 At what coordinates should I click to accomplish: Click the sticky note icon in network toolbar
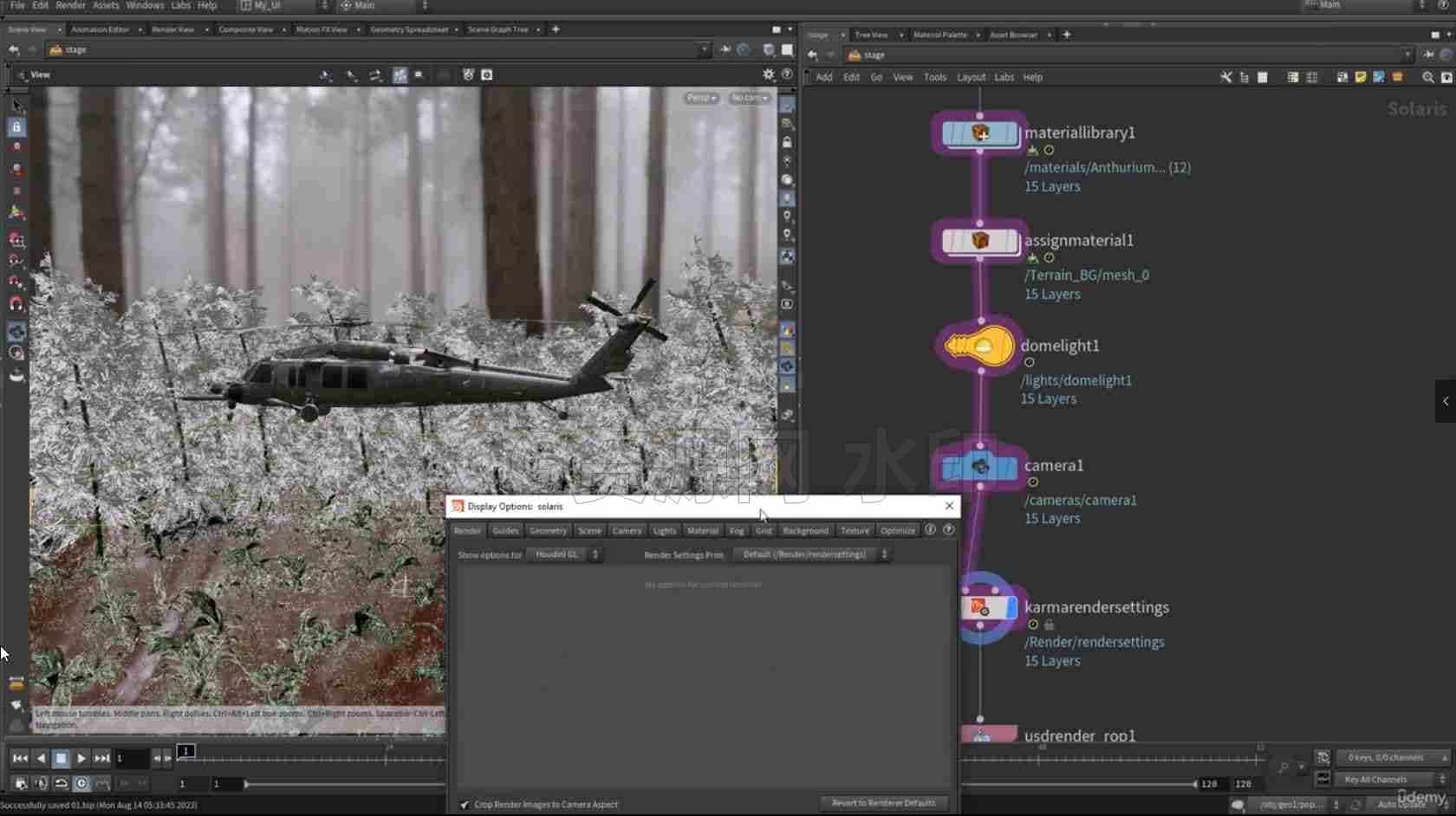(1361, 77)
